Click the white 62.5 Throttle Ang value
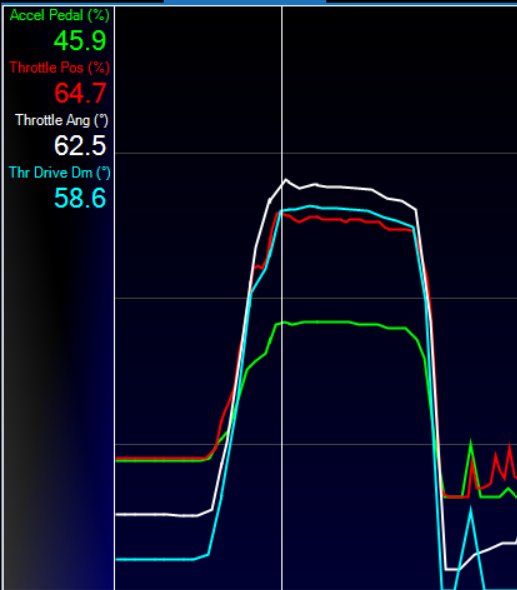The image size is (517, 590). (x=80, y=146)
